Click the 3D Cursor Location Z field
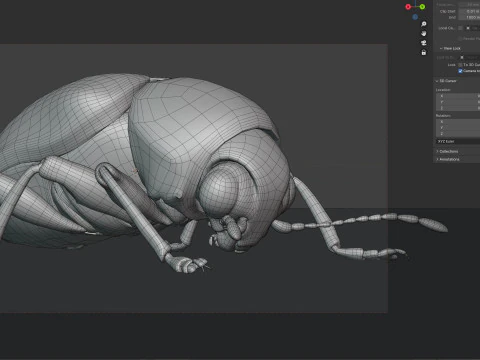The height and width of the screenshot is (360, 480). point(458,108)
